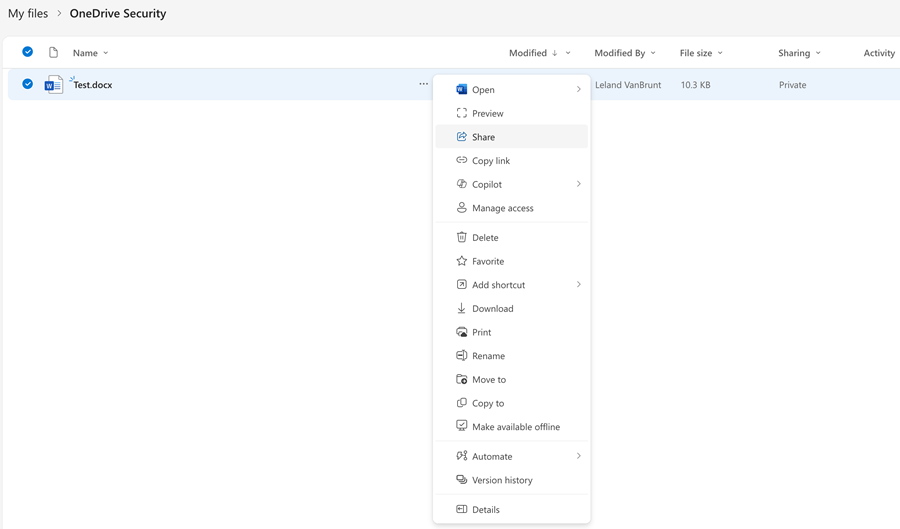Choose Make available offline entry
Image resolution: width=900 pixels, height=529 pixels.
[511, 426]
